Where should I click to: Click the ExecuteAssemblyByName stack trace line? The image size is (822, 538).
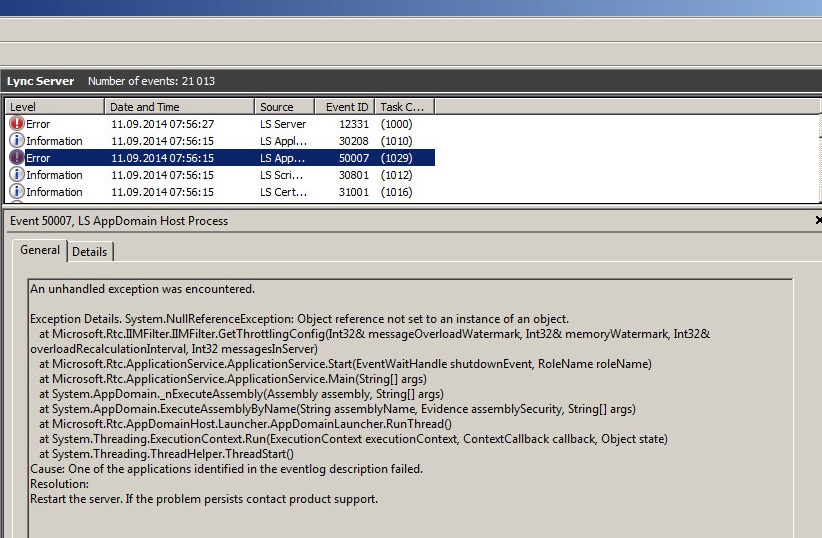click(x=337, y=409)
